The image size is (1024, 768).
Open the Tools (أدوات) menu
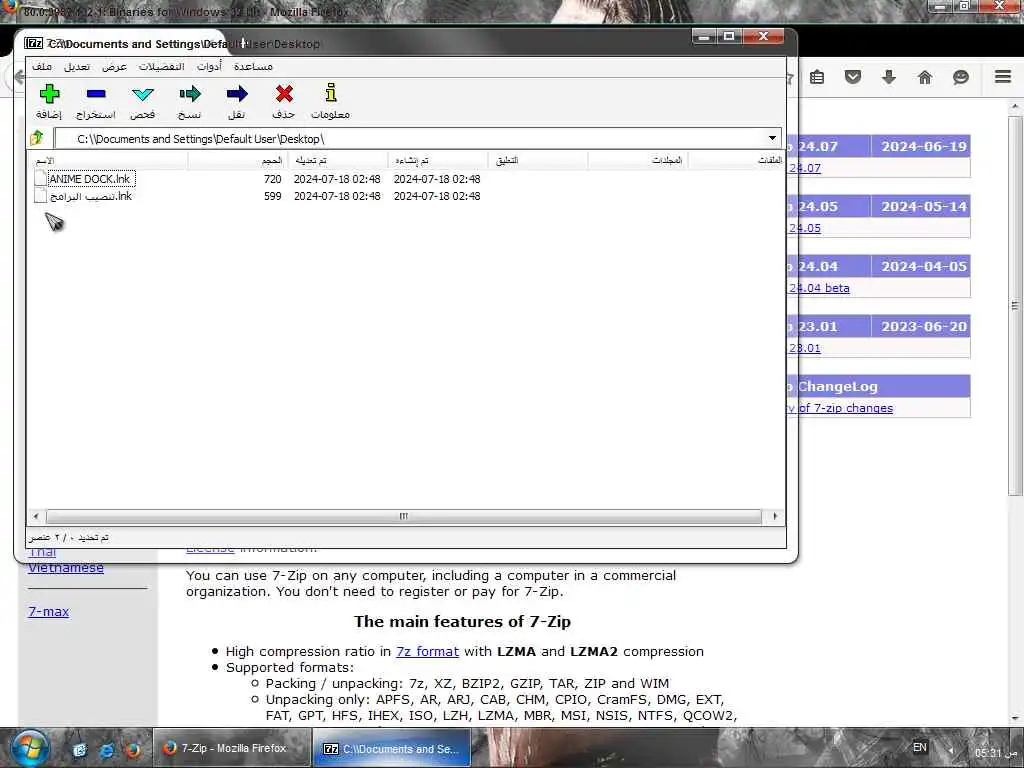pyautogui.click(x=209, y=67)
